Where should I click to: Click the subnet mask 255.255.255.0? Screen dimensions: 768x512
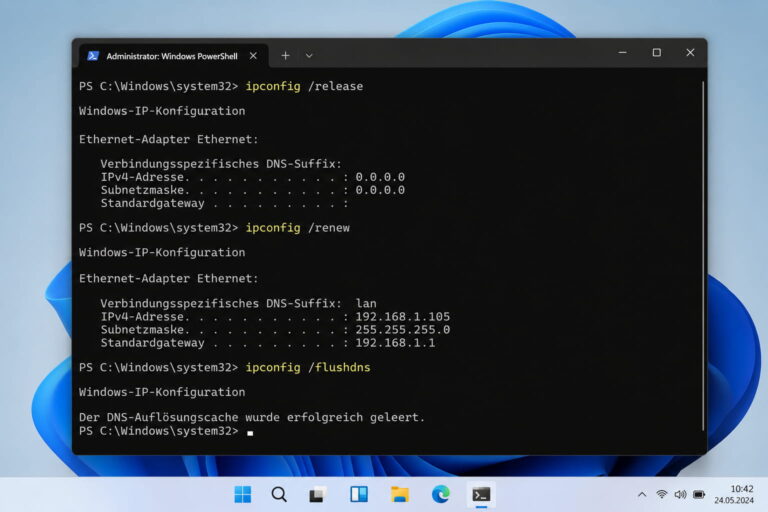point(403,330)
